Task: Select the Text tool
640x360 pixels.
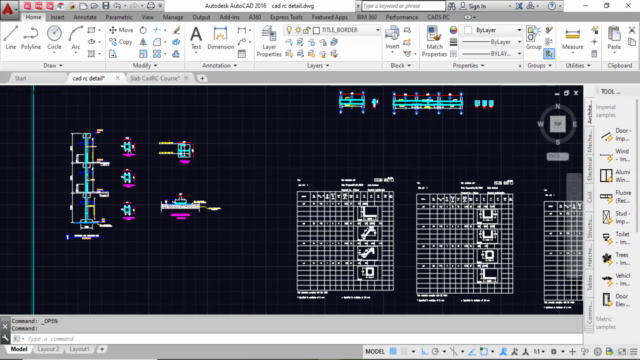Action: click(x=196, y=38)
